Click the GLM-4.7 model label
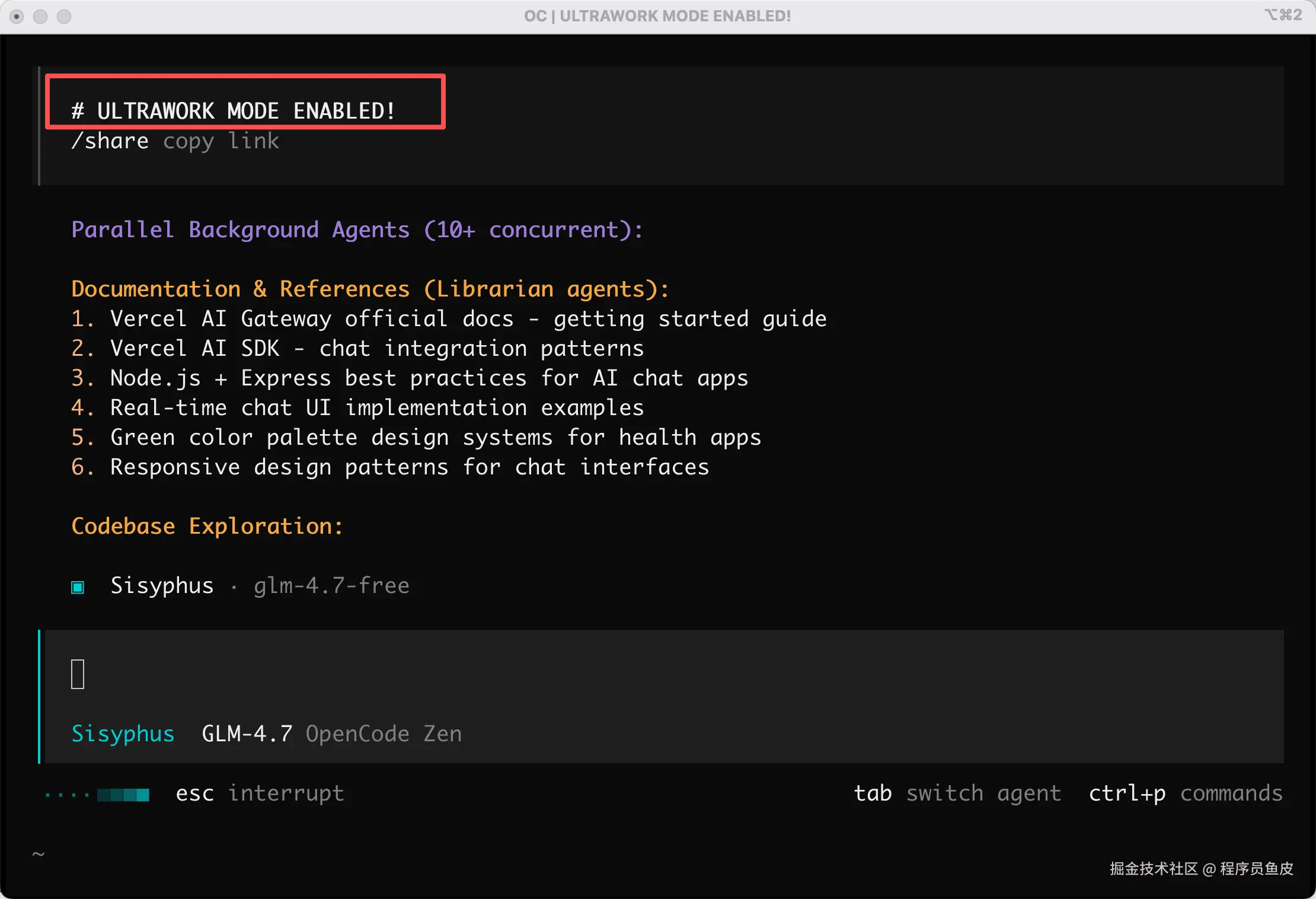Image resolution: width=1316 pixels, height=899 pixels. pos(247,734)
